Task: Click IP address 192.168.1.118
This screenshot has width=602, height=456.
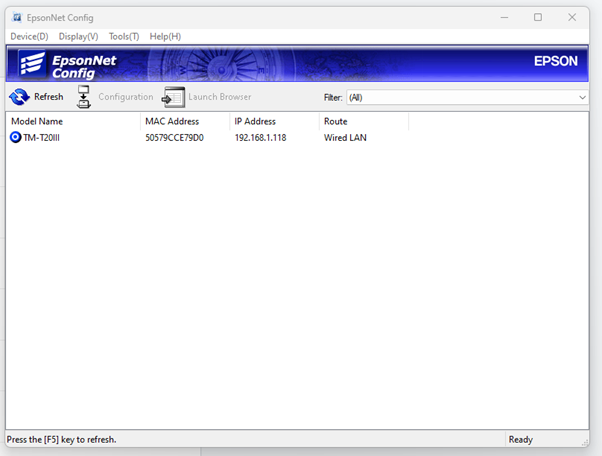Action: pos(260,137)
